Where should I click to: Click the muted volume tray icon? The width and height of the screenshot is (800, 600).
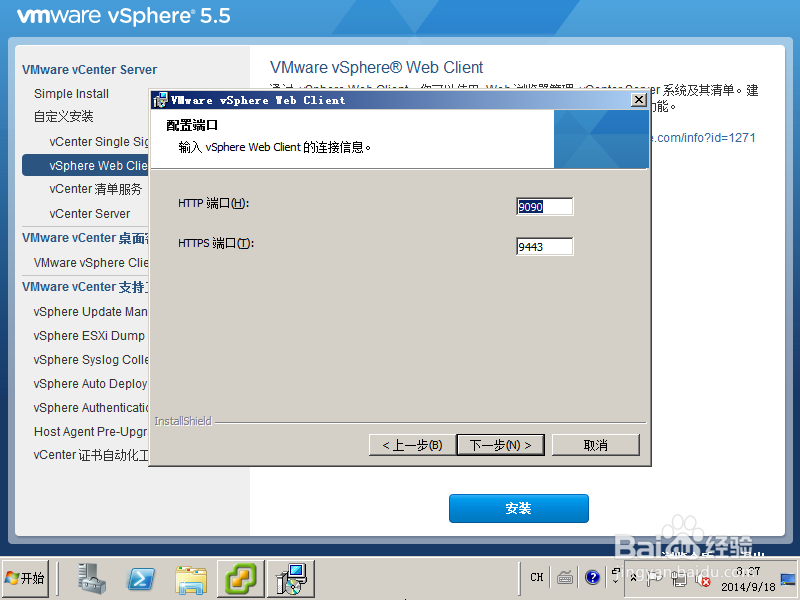coord(703,578)
